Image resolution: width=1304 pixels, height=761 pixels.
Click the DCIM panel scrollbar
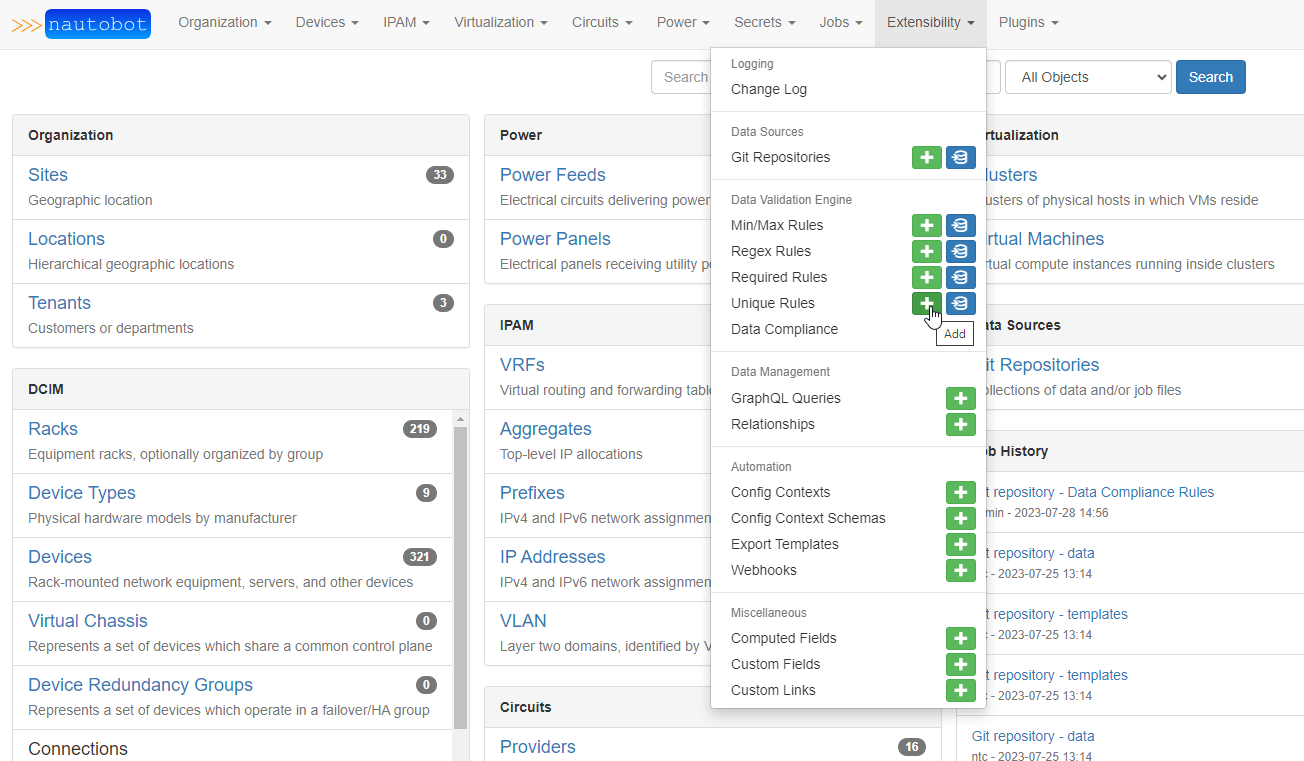(x=460, y=570)
